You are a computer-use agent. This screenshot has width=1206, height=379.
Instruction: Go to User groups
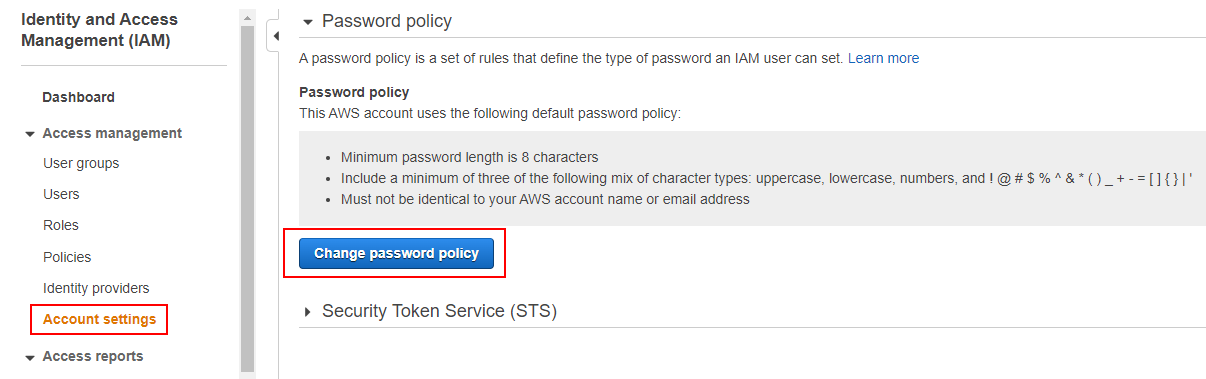tap(81, 163)
